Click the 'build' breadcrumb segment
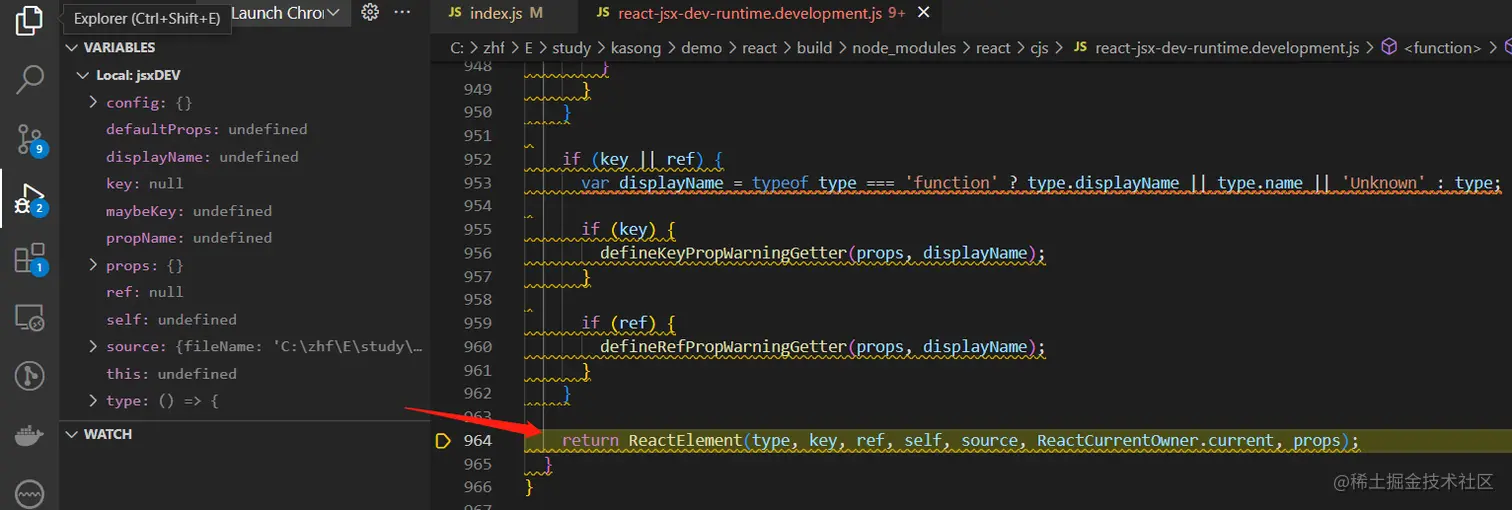 [814, 48]
